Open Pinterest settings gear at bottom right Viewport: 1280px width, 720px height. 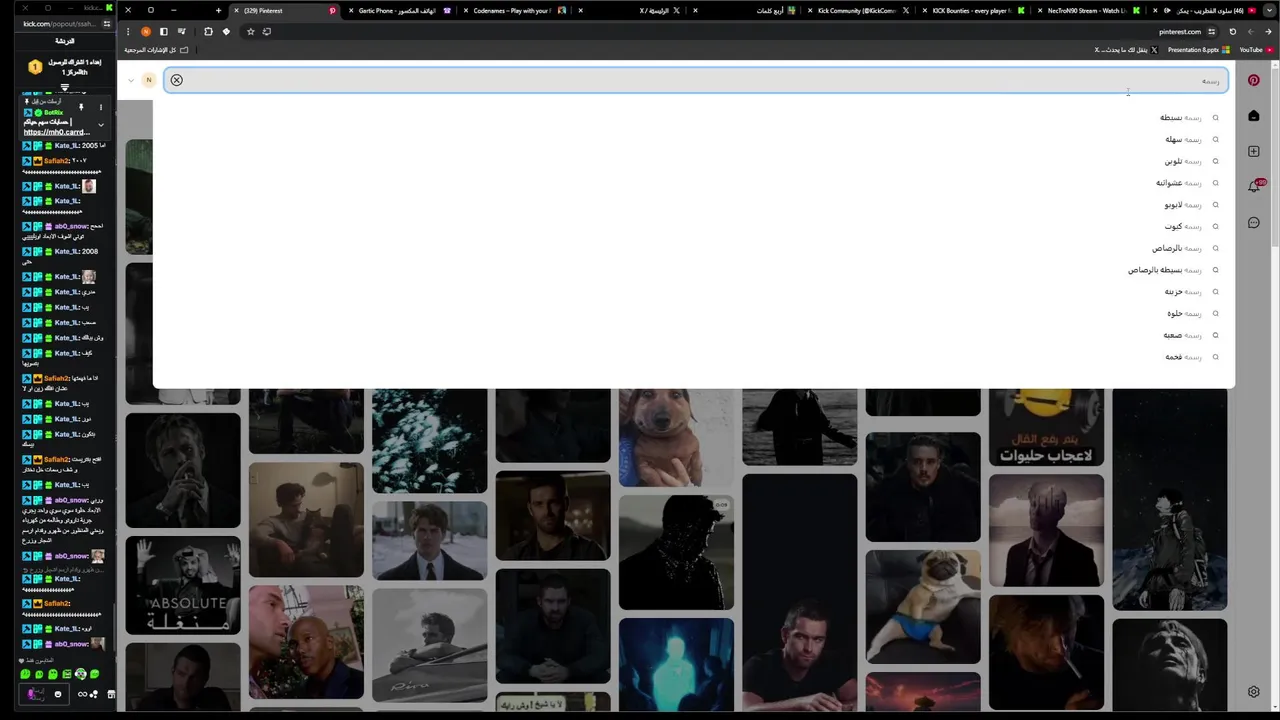click(1253, 691)
